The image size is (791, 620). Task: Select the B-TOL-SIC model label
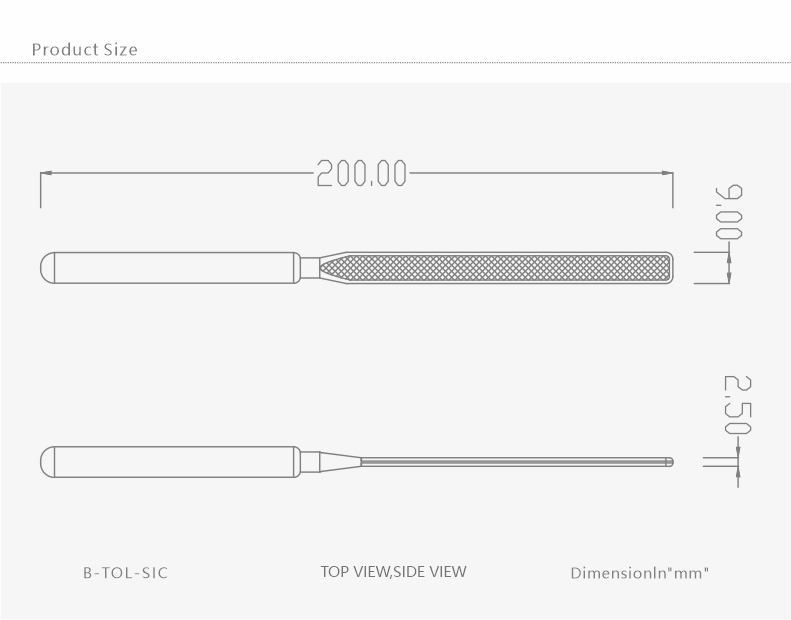[126, 573]
